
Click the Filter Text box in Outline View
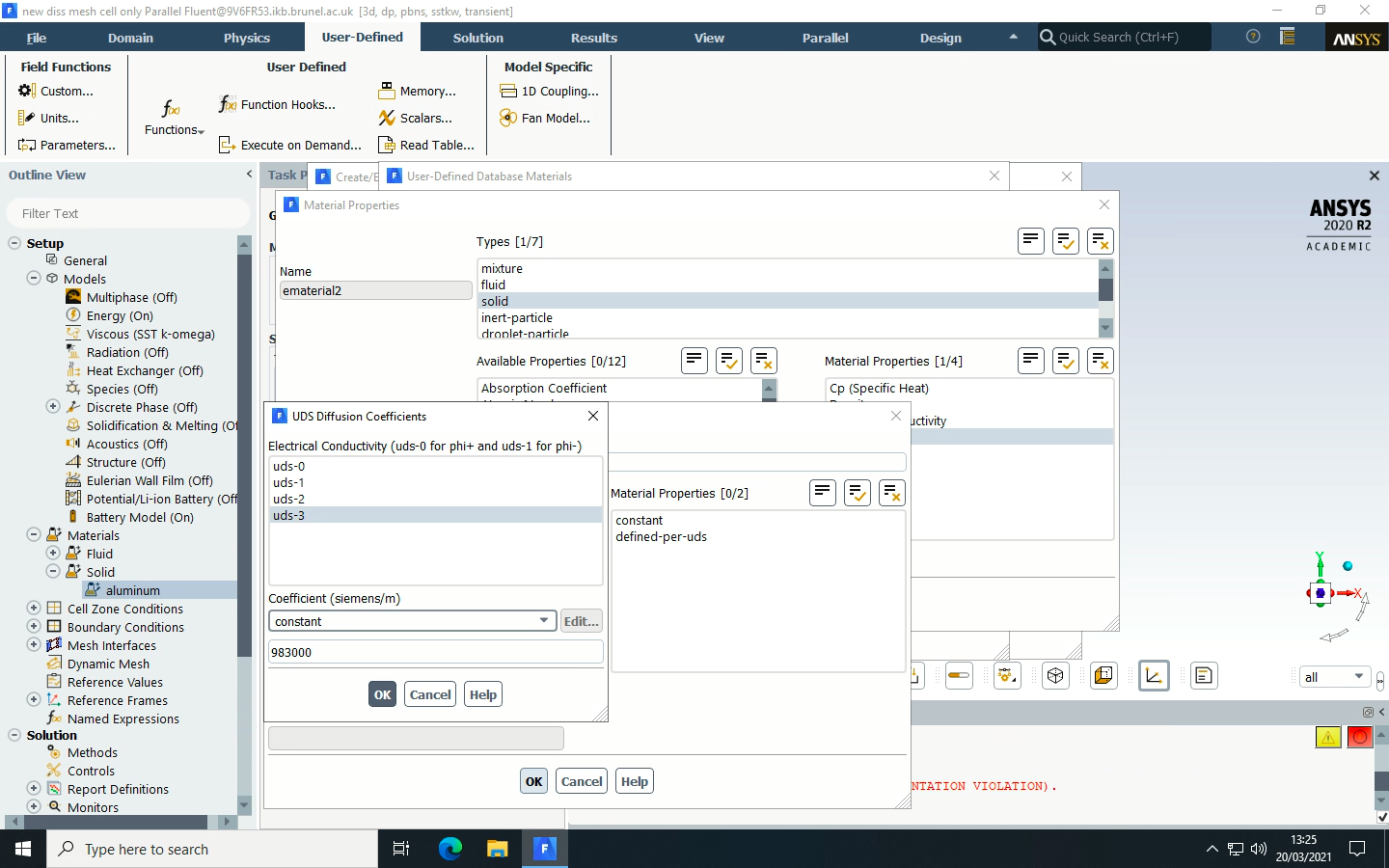pyautogui.click(x=127, y=213)
